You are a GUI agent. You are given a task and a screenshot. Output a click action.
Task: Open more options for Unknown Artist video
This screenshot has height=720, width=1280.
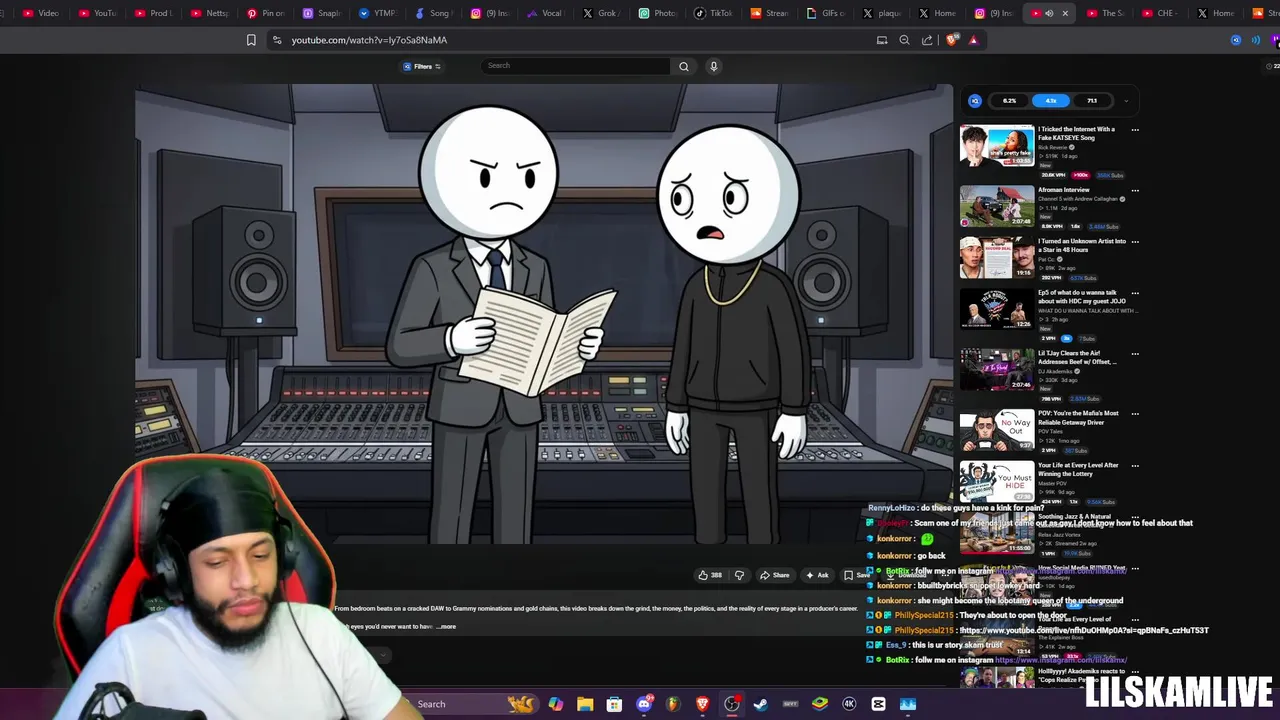[x=1135, y=242]
